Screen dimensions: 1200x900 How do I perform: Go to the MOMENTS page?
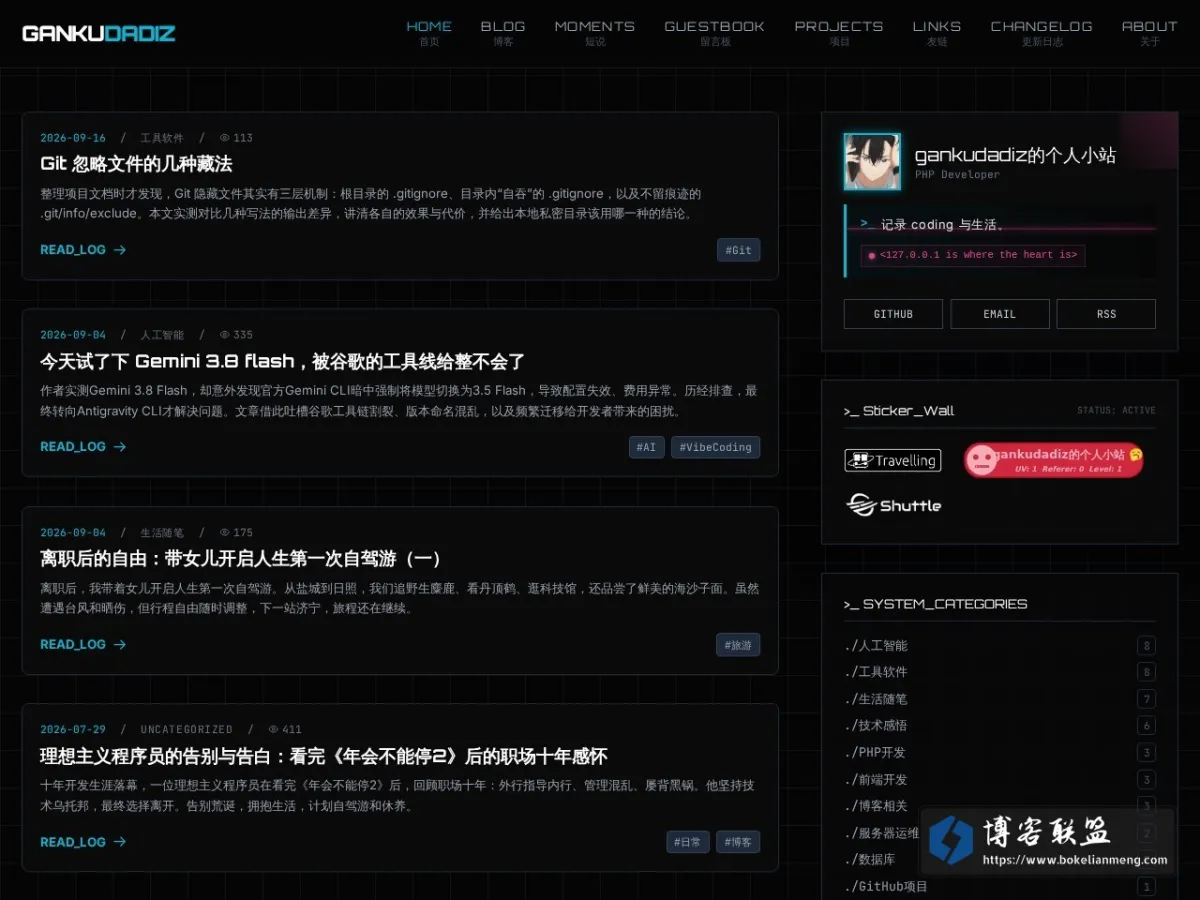(595, 33)
